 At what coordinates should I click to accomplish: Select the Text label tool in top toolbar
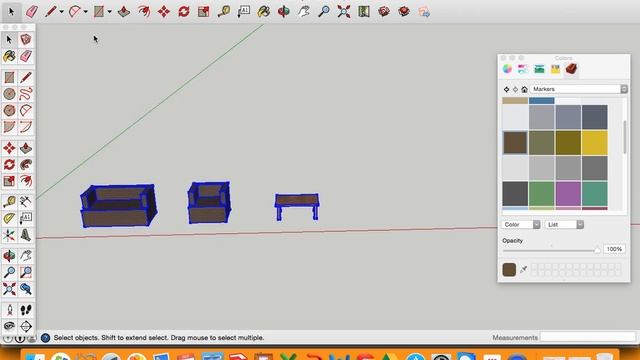tap(244, 11)
